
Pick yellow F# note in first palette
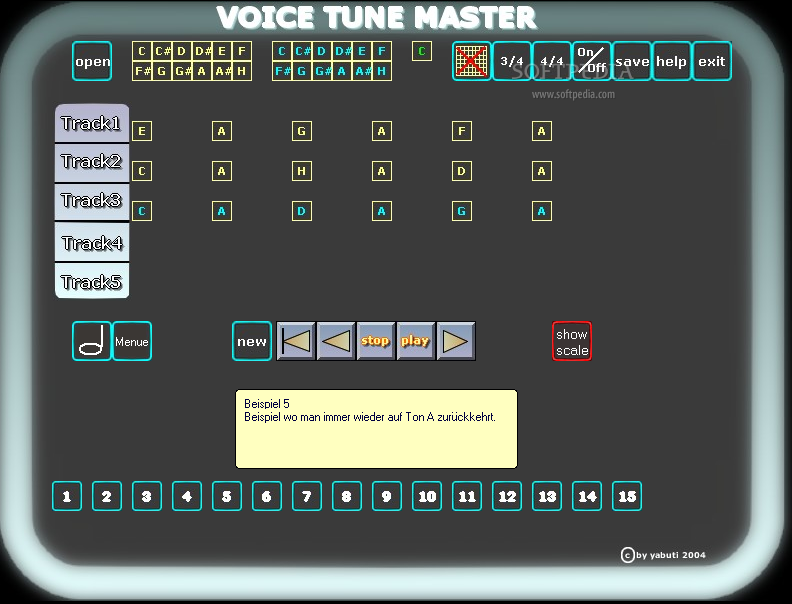click(x=142, y=71)
